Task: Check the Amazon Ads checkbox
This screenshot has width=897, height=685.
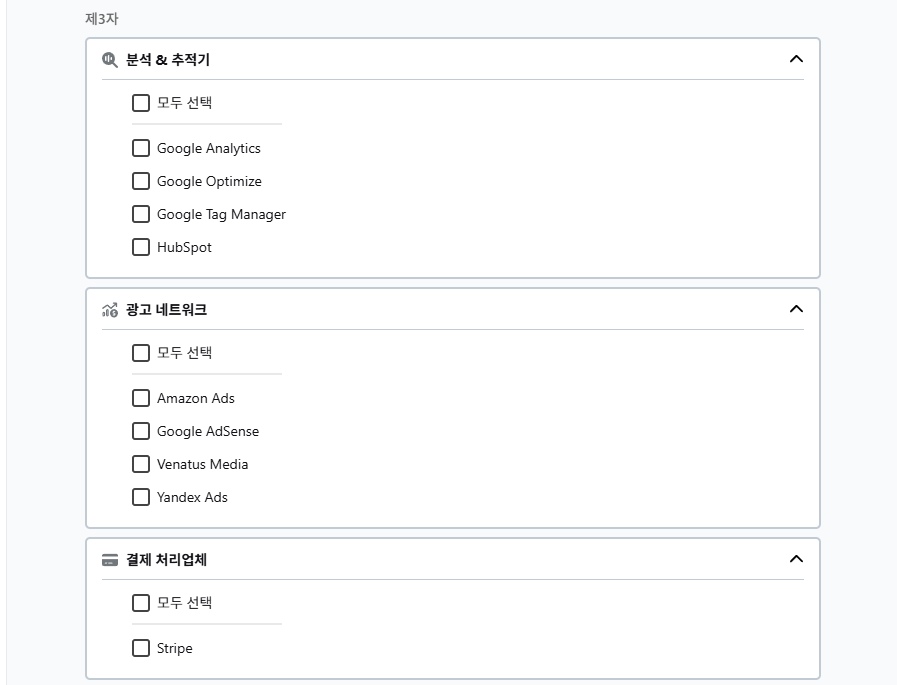Action: [x=140, y=397]
